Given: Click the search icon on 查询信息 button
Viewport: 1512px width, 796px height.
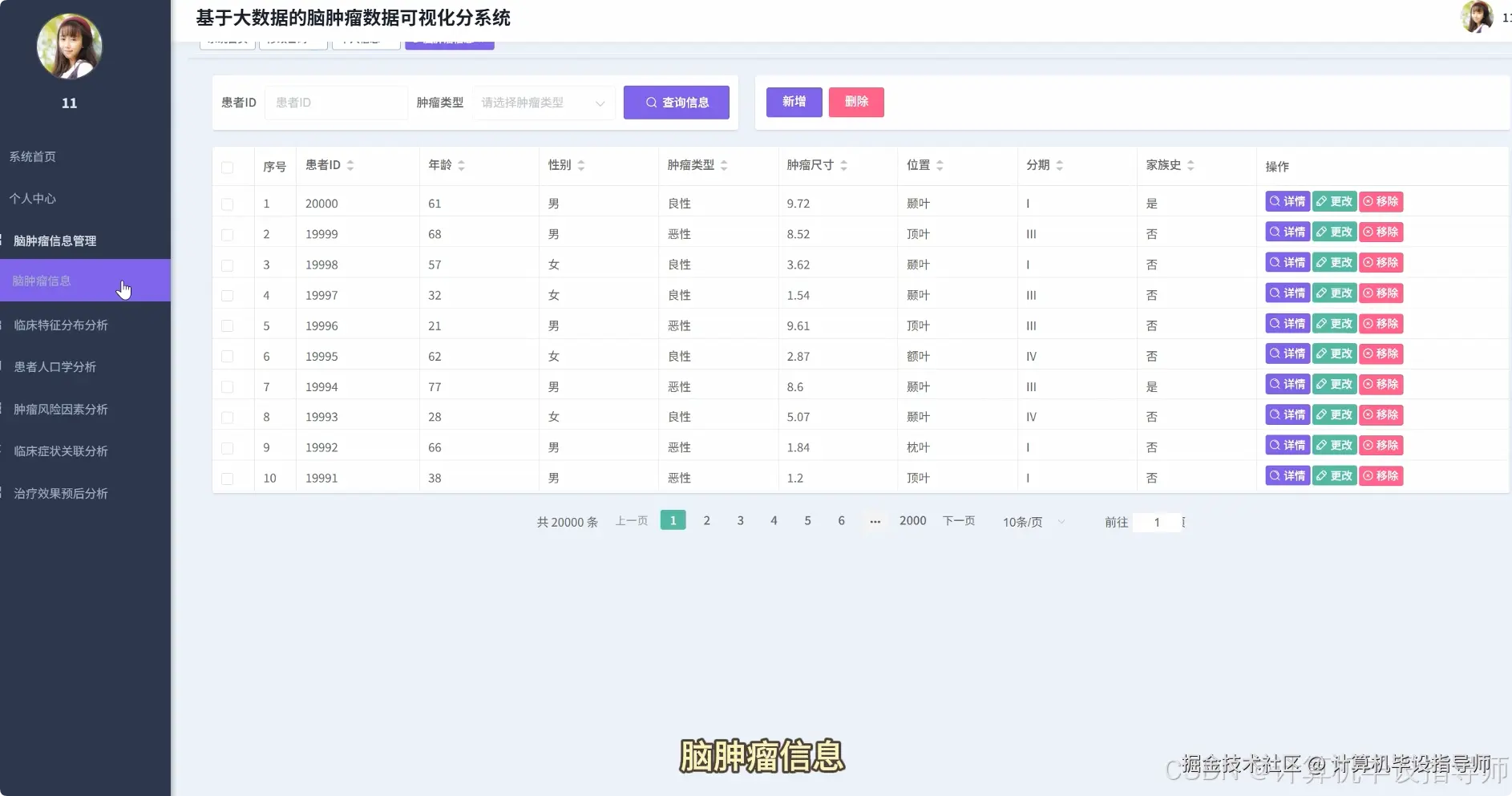Looking at the screenshot, I should click(x=651, y=102).
